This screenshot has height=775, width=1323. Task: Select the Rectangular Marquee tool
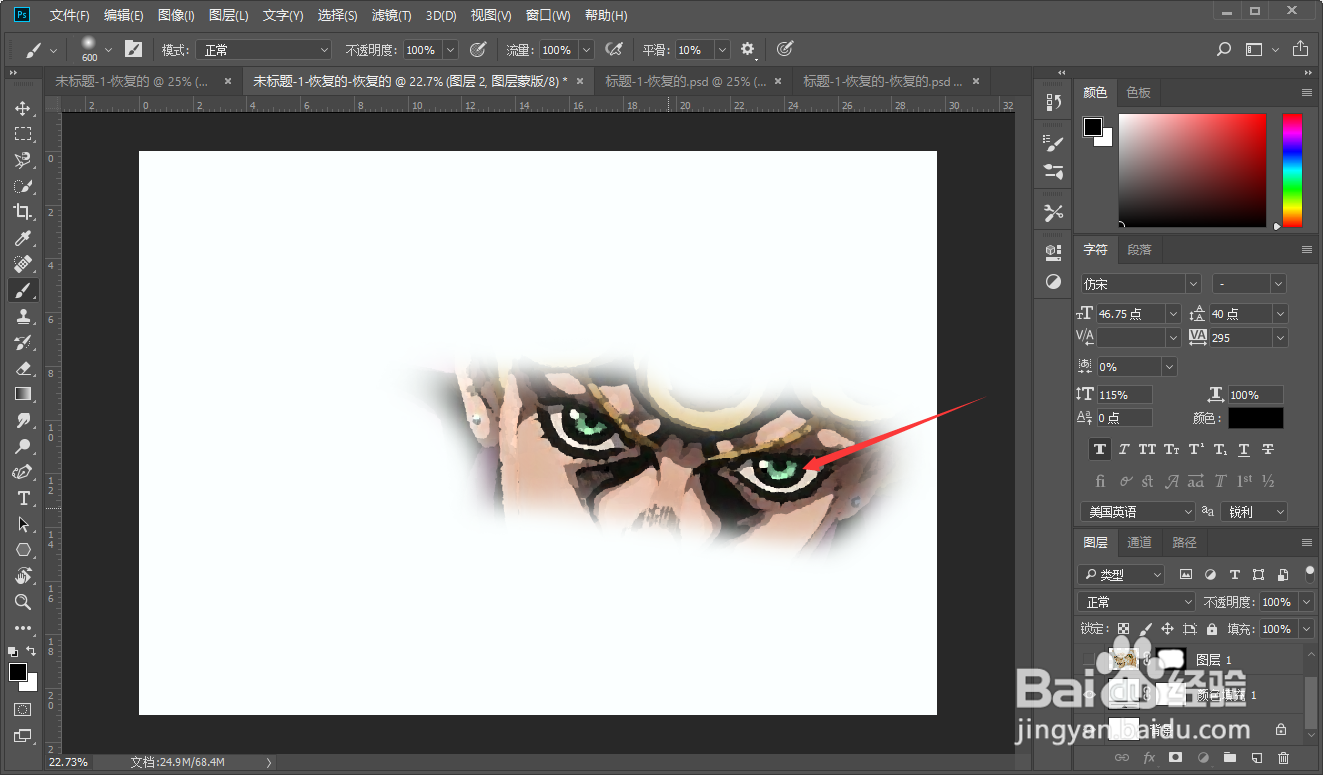pos(22,134)
